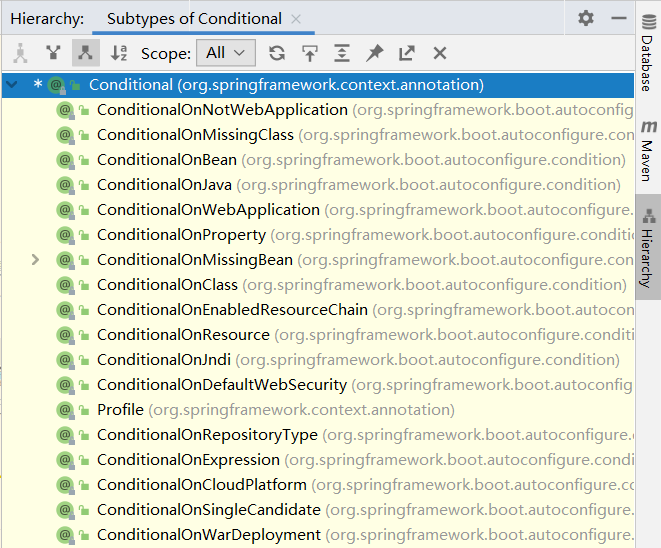Click the annotation icon beside ConditionalOnBean
Viewport: 661px width, 548px height.
tap(65, 160)
